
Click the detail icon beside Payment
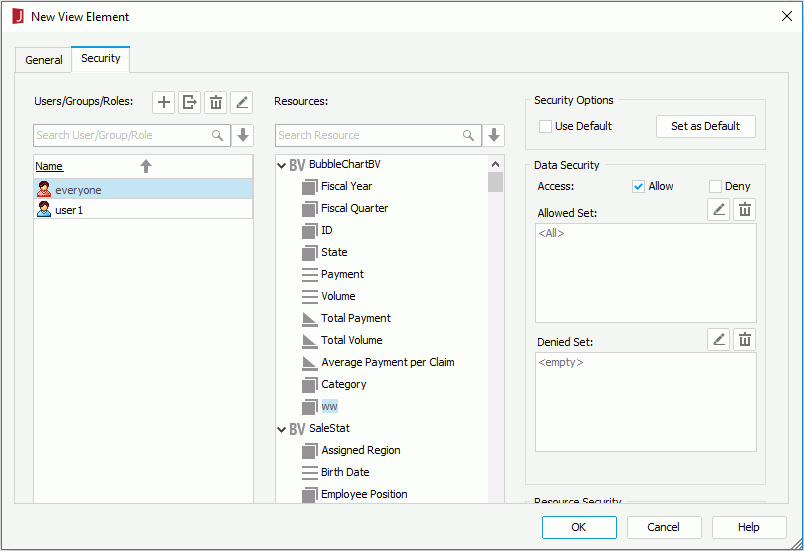(310, 275)
